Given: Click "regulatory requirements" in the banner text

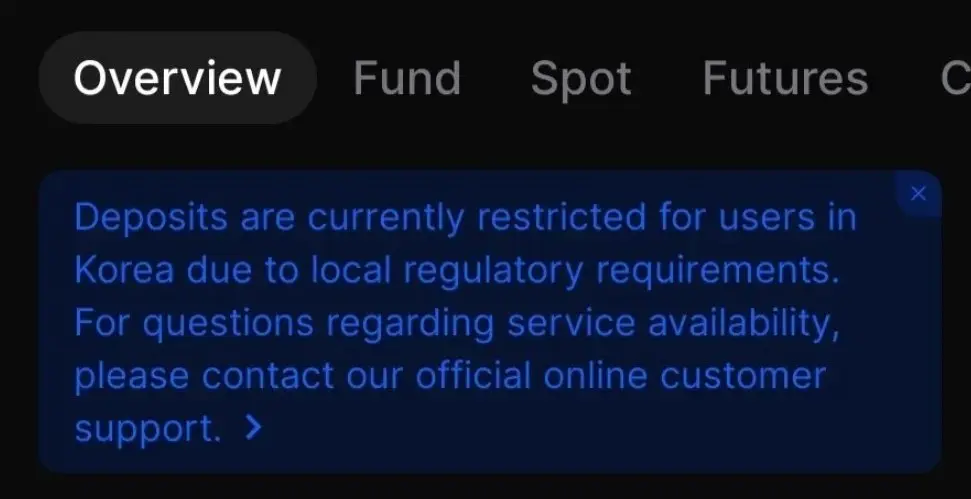Looking at the screenshot, I should point(621,271).
